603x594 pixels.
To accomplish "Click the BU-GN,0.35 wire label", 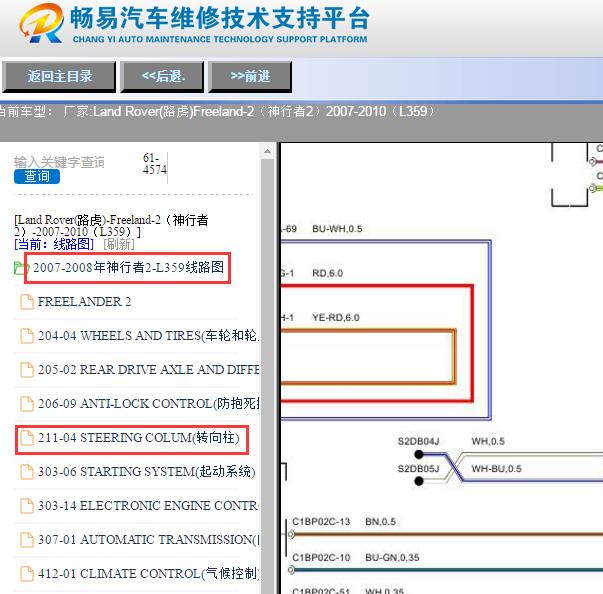I will [x=392, y=557].
